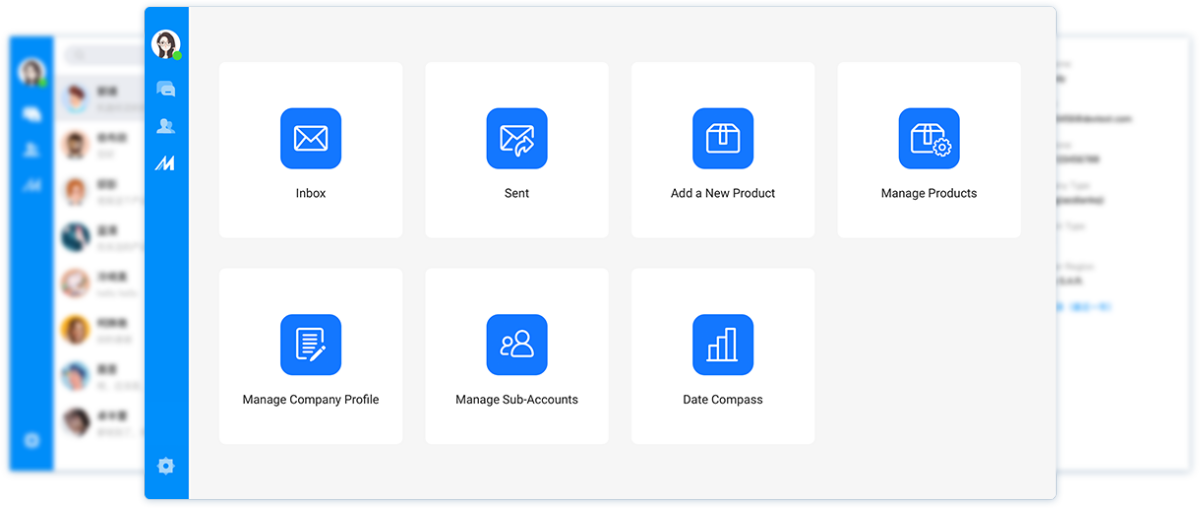Click the Manage Sub-Accounts label
Viewport: 1200px width, 508px height.
point(516,399)
